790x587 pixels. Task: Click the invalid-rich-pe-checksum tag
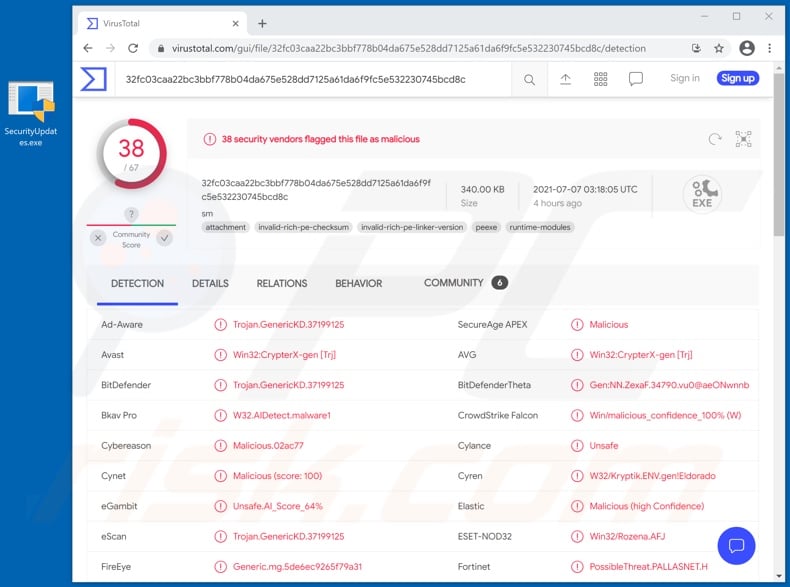click(303, 227)
